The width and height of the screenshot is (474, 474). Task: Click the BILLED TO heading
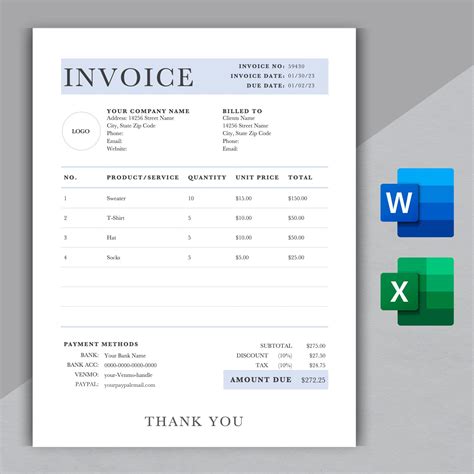(242, 111)
